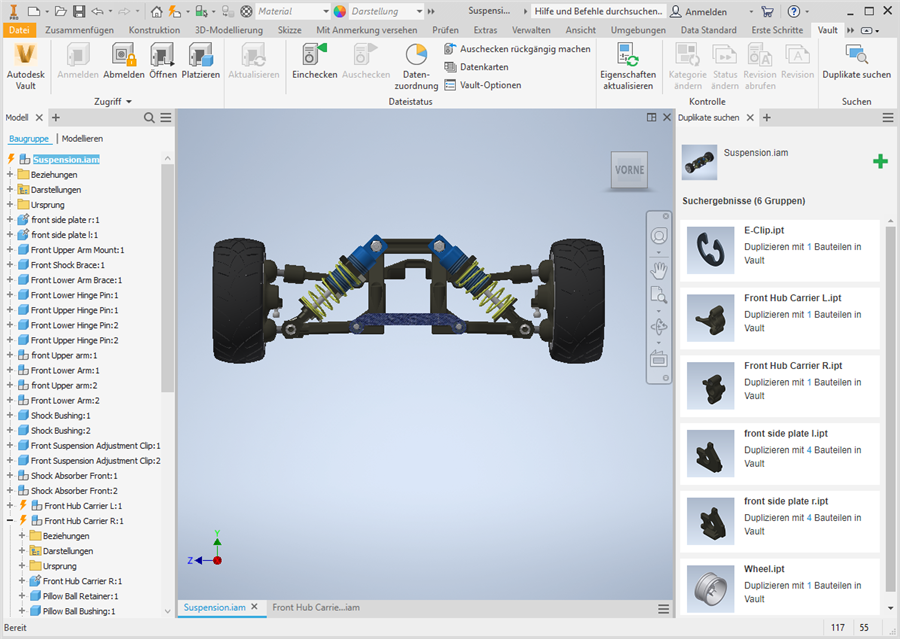Expand Front Shock Brace:1 node
The height and width of the screenshot is (639, 900).
click(x=10, y=265)
